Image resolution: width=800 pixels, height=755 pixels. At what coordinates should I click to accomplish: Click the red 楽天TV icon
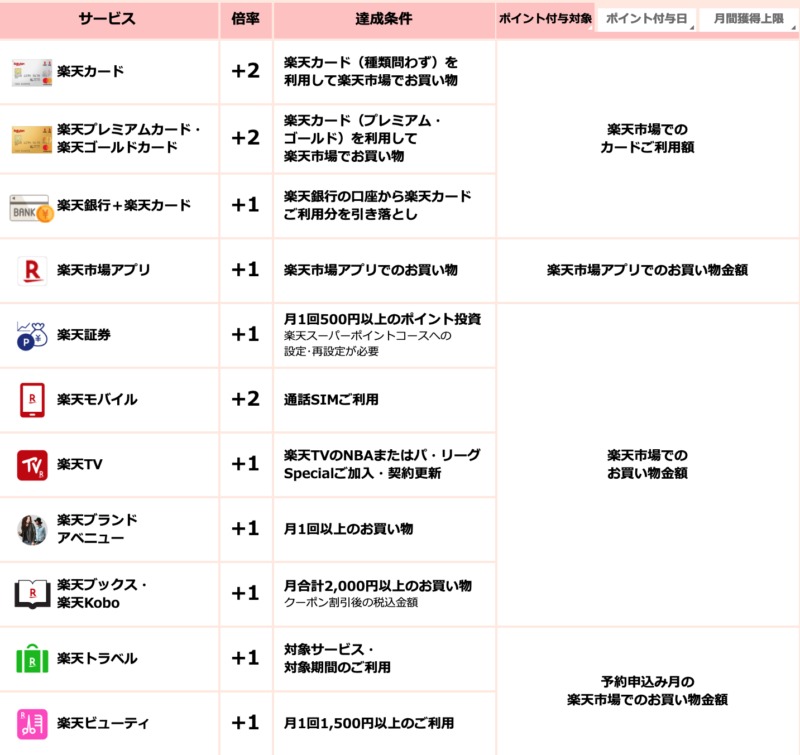[32, 465]
